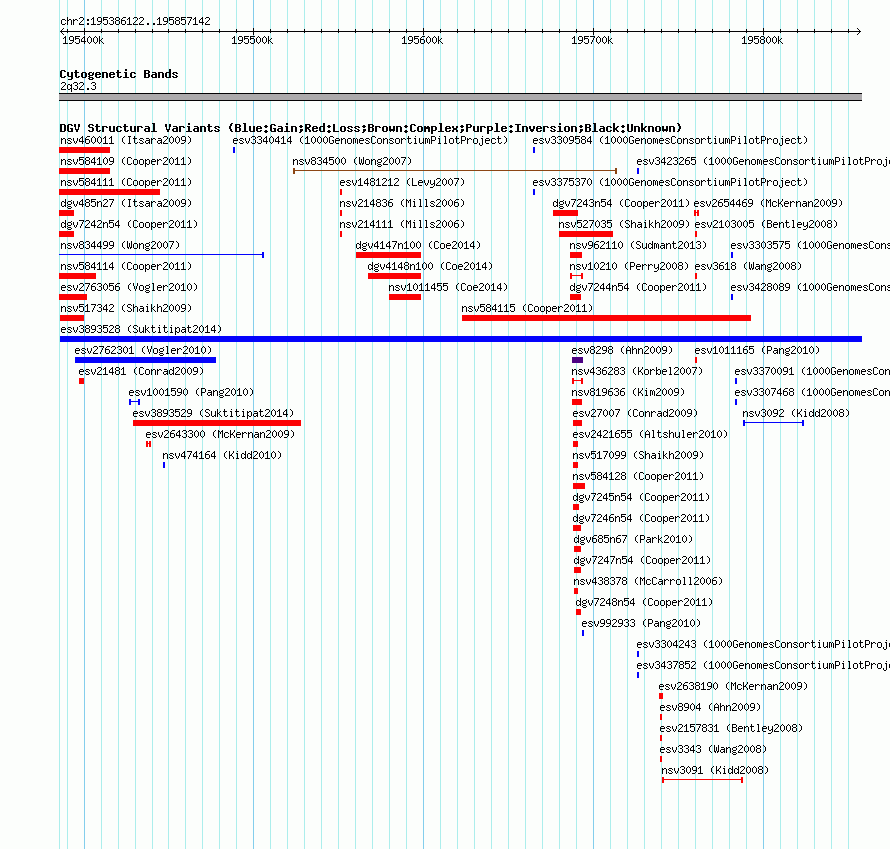
Task: Click nsv517342 (Shaikh2009) label
Action: click(x=126, y=308)
